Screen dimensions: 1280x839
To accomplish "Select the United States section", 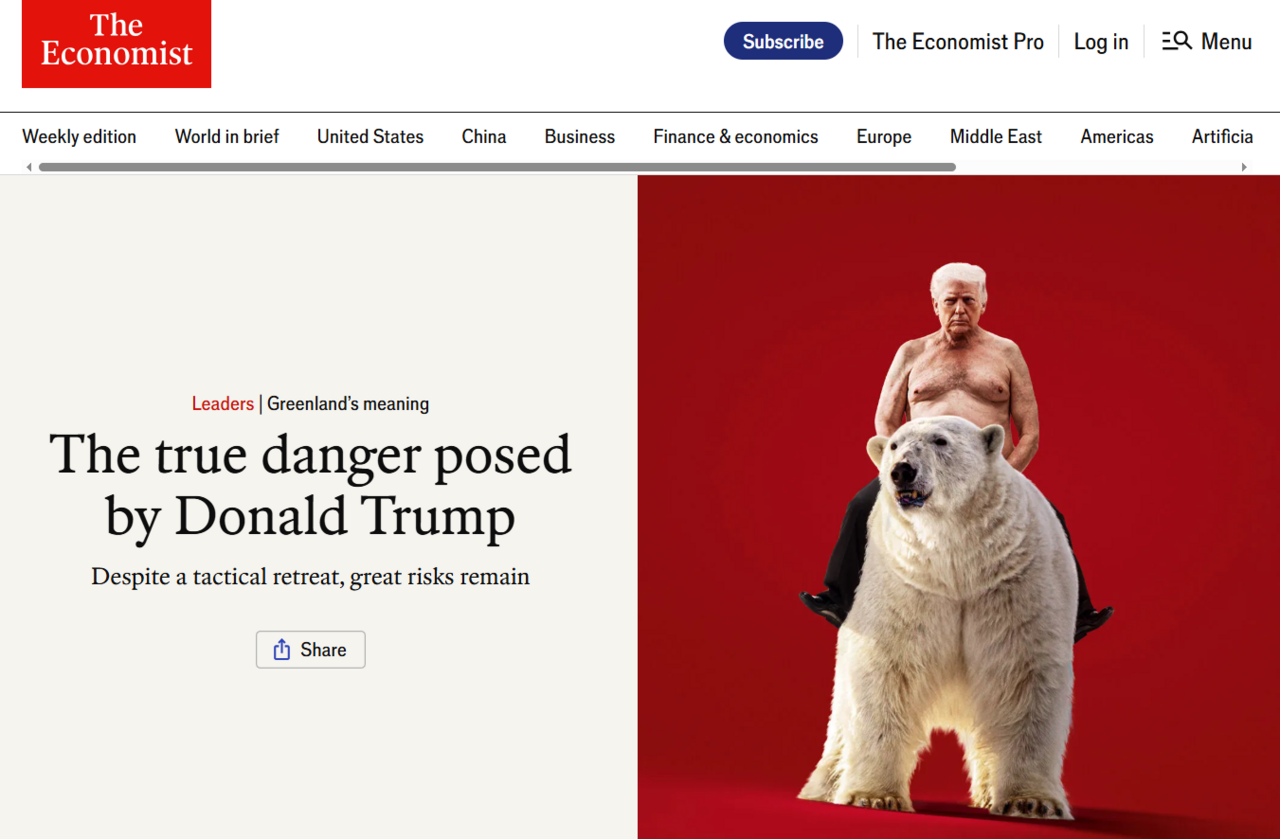I will pyautogui.click(x=370, y=137).
